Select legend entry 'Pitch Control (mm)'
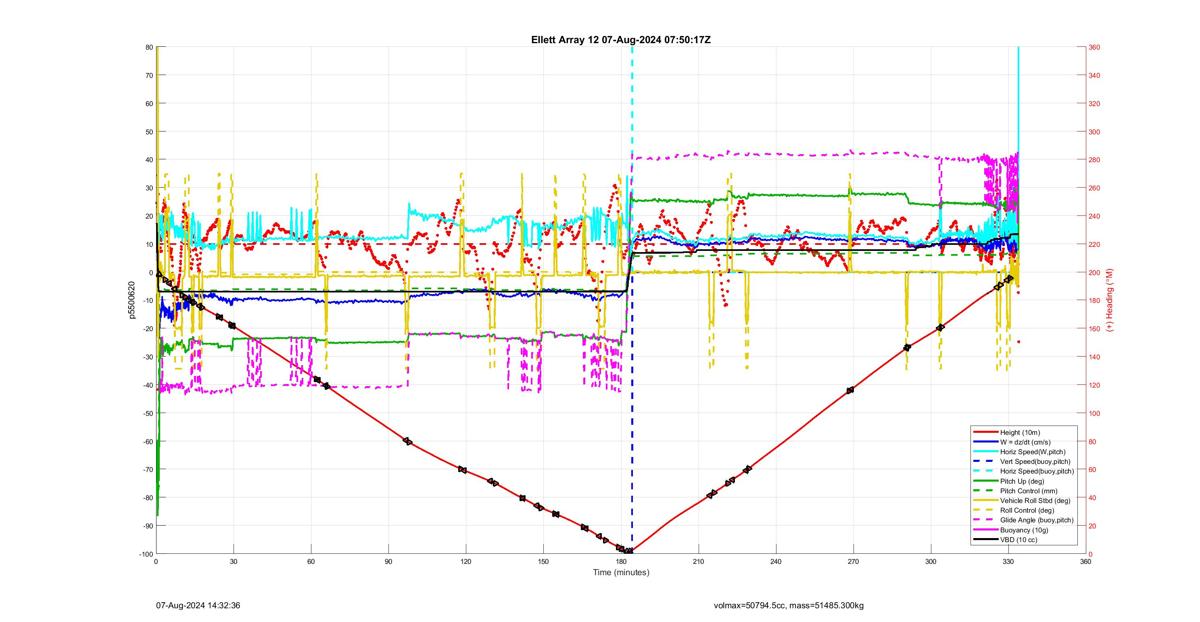The height and width of the screenshot is (622, 1200). point(1029,491)
